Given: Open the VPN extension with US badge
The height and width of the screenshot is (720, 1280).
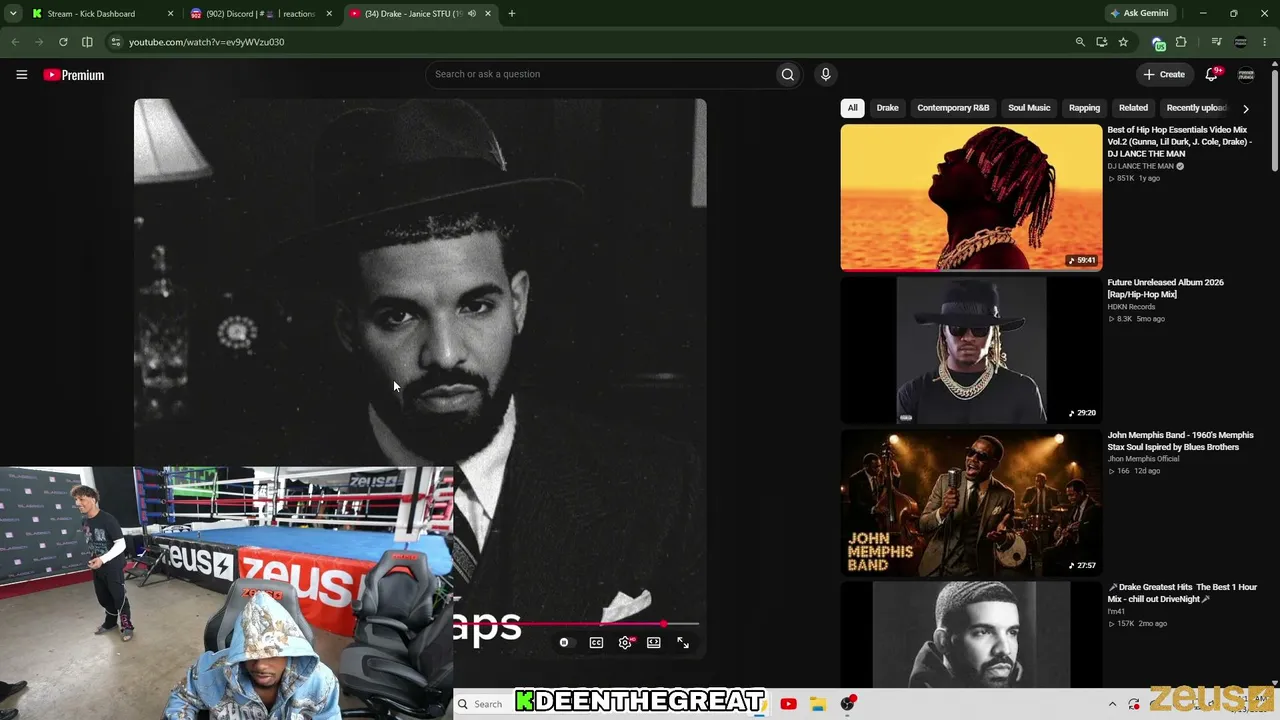Looking at the screenshot, I should click(1158, 43).
